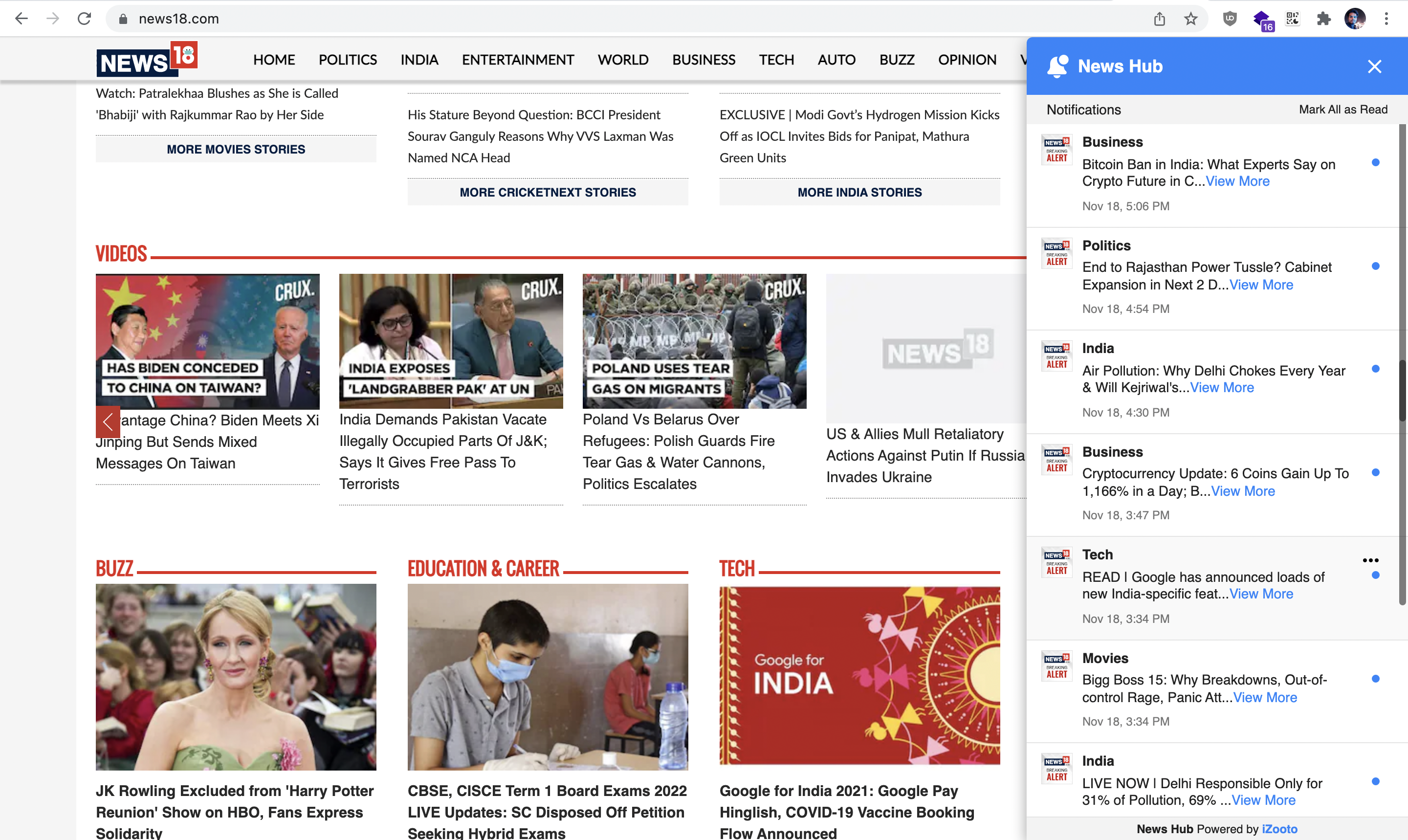1408x840 pixels.
Task: Click the share page icon
Action: coord(1160,19)
